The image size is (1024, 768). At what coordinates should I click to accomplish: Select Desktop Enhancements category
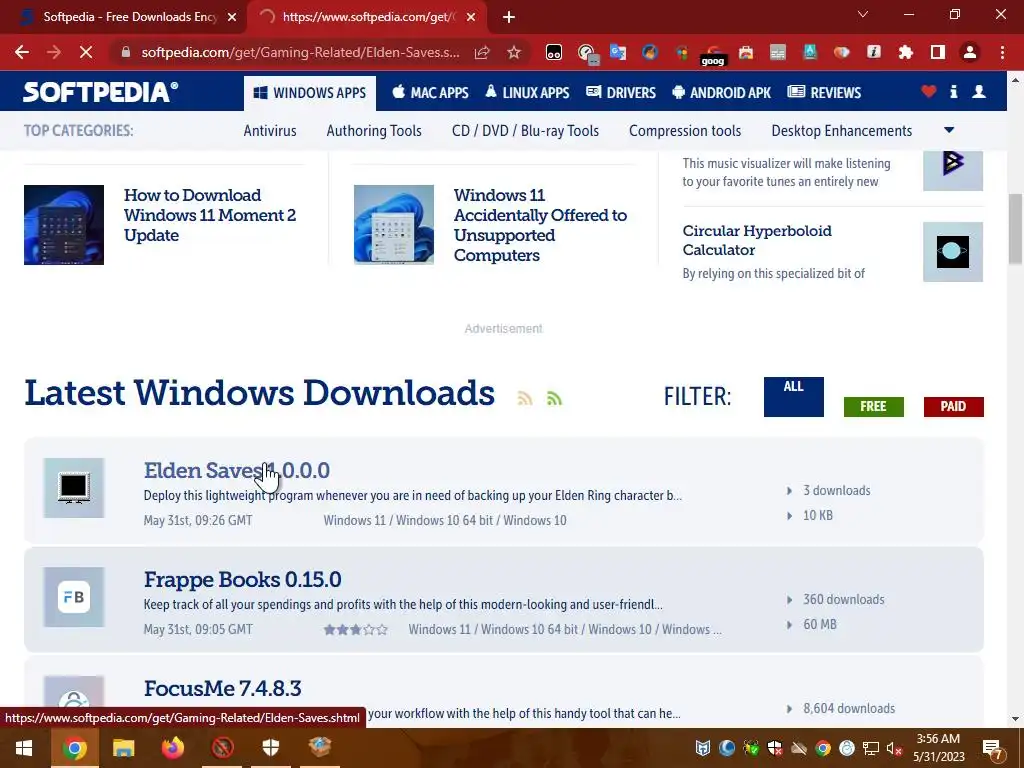(x=842, y=131)
